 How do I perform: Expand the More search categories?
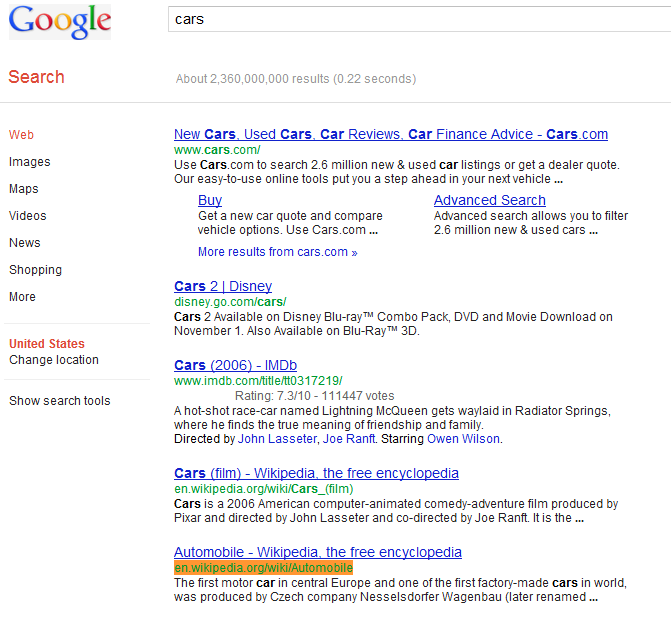(x=22, y=297)
